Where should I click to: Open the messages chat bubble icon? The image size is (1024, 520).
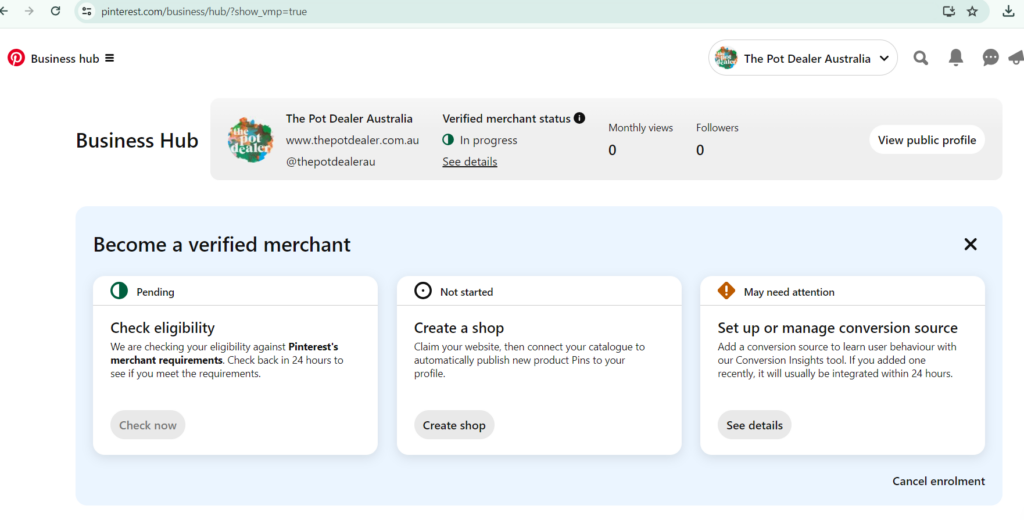point(990,58)
